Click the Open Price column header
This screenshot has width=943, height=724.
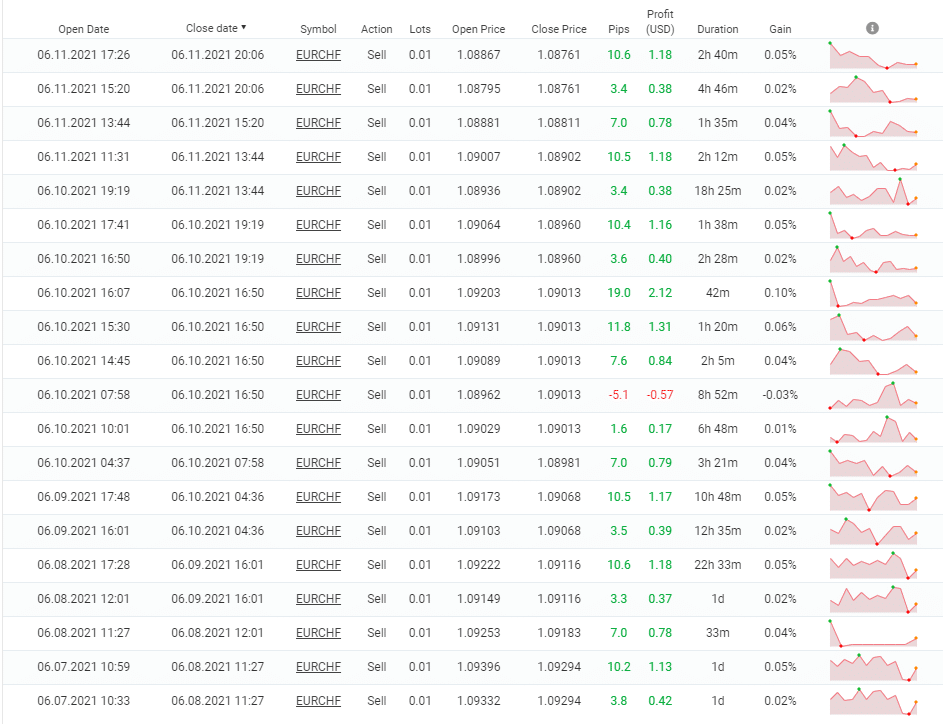pyautogui.click(x=478, y=29)
